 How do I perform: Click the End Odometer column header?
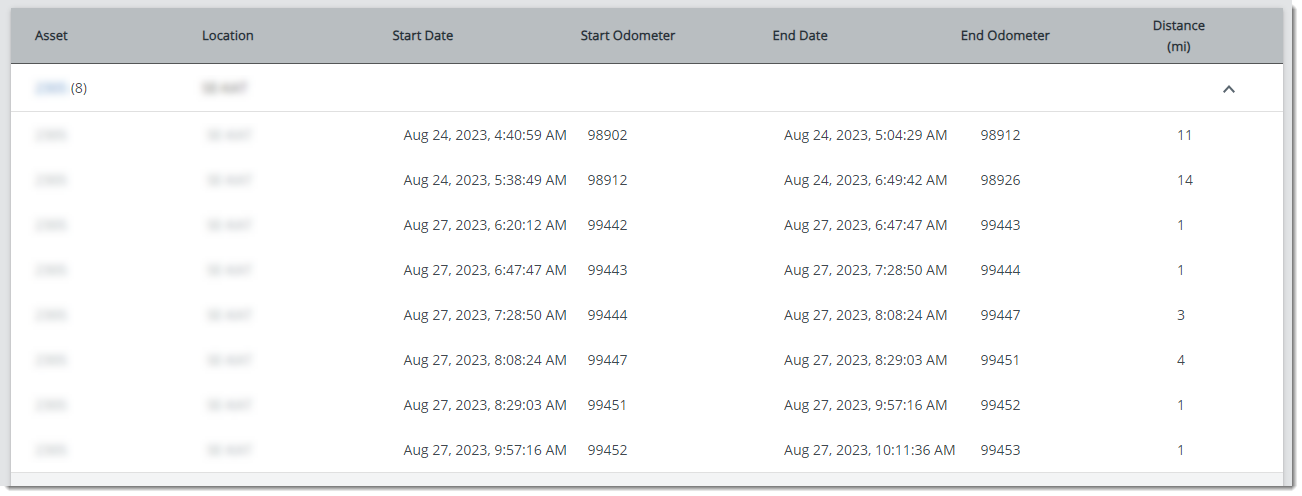pos(1005,35)
